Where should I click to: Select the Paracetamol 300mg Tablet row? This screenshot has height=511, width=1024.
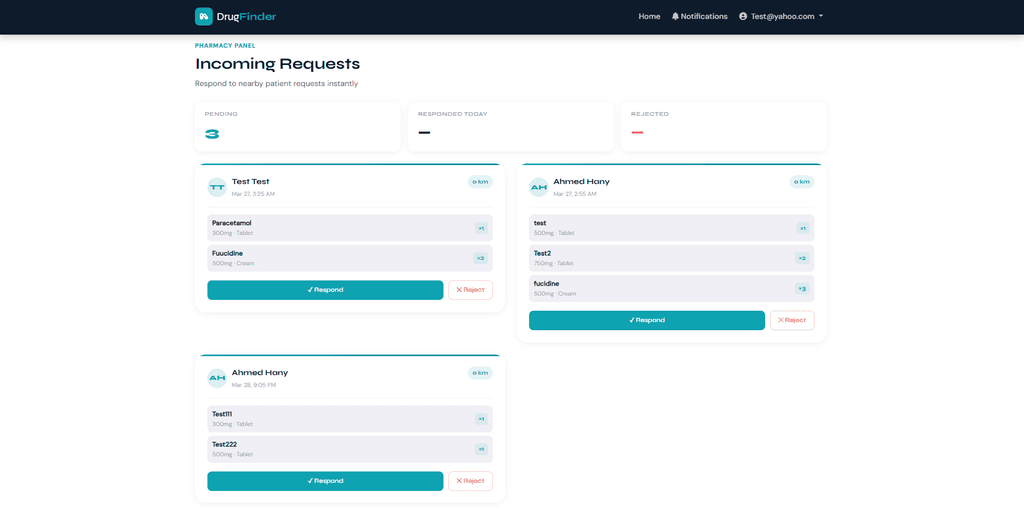point(350,228)
